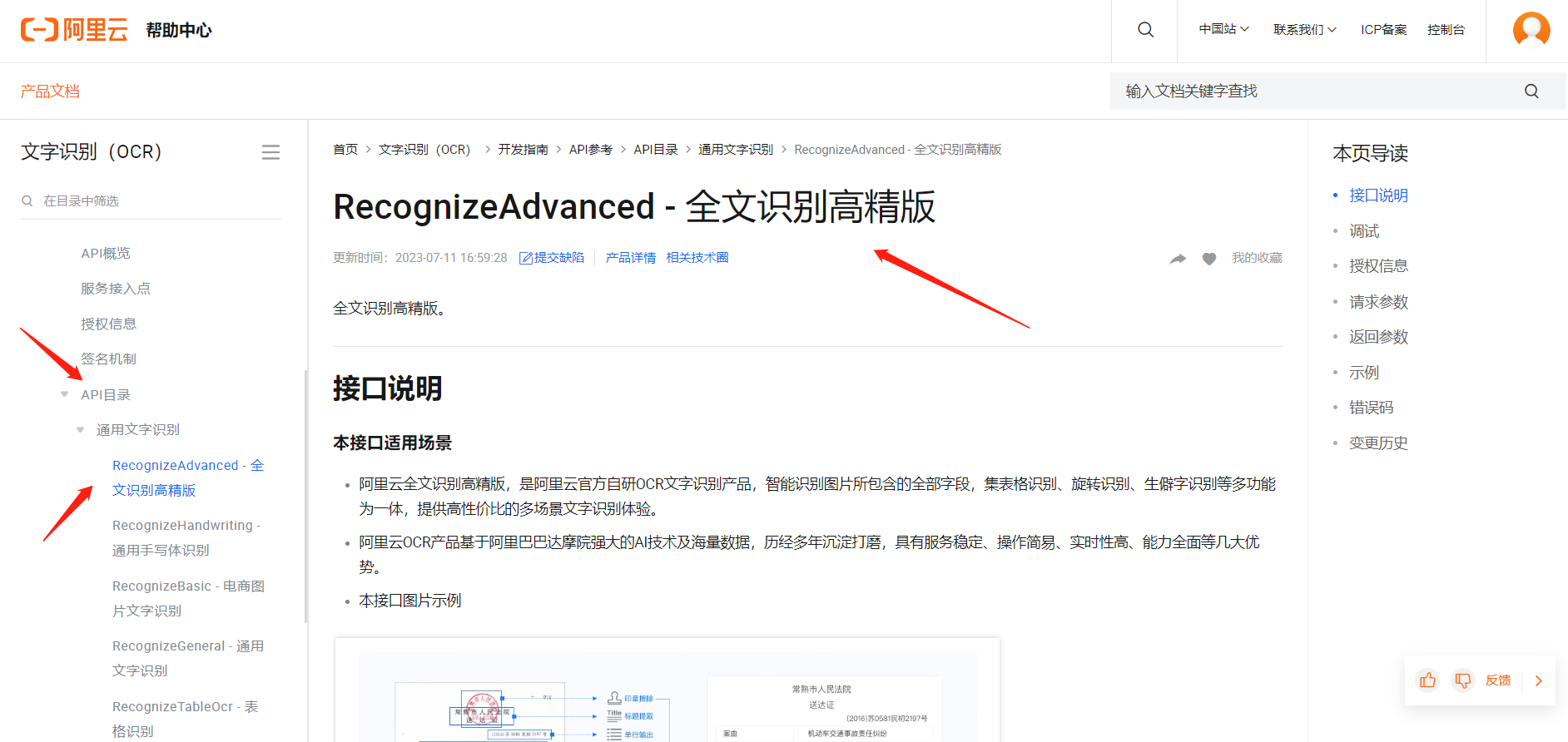Jump to 接口说明 in page guide
The width and height of the screenshot is (1568, 742).
[x=1378, y=195]
